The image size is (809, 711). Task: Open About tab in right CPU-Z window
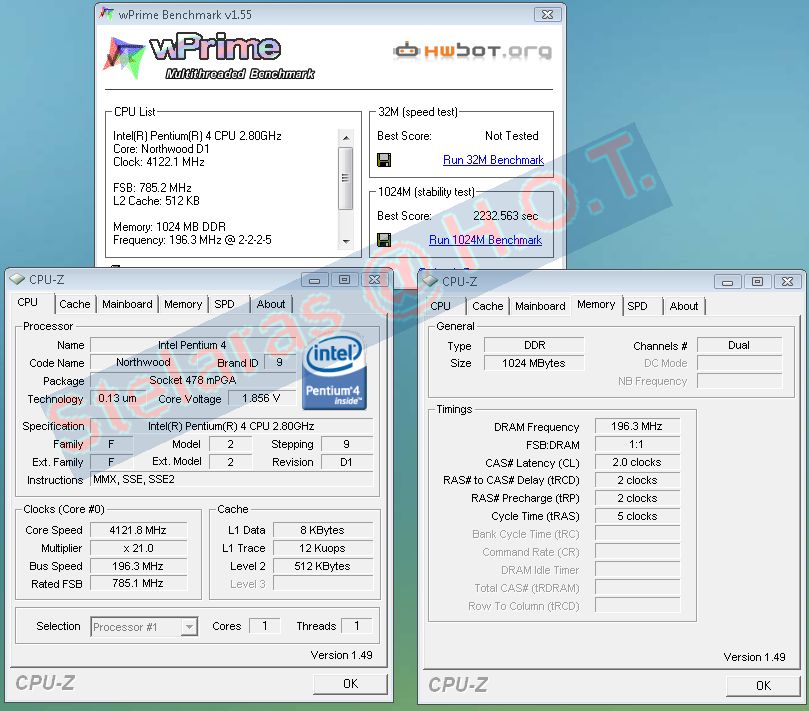[684, 306]
